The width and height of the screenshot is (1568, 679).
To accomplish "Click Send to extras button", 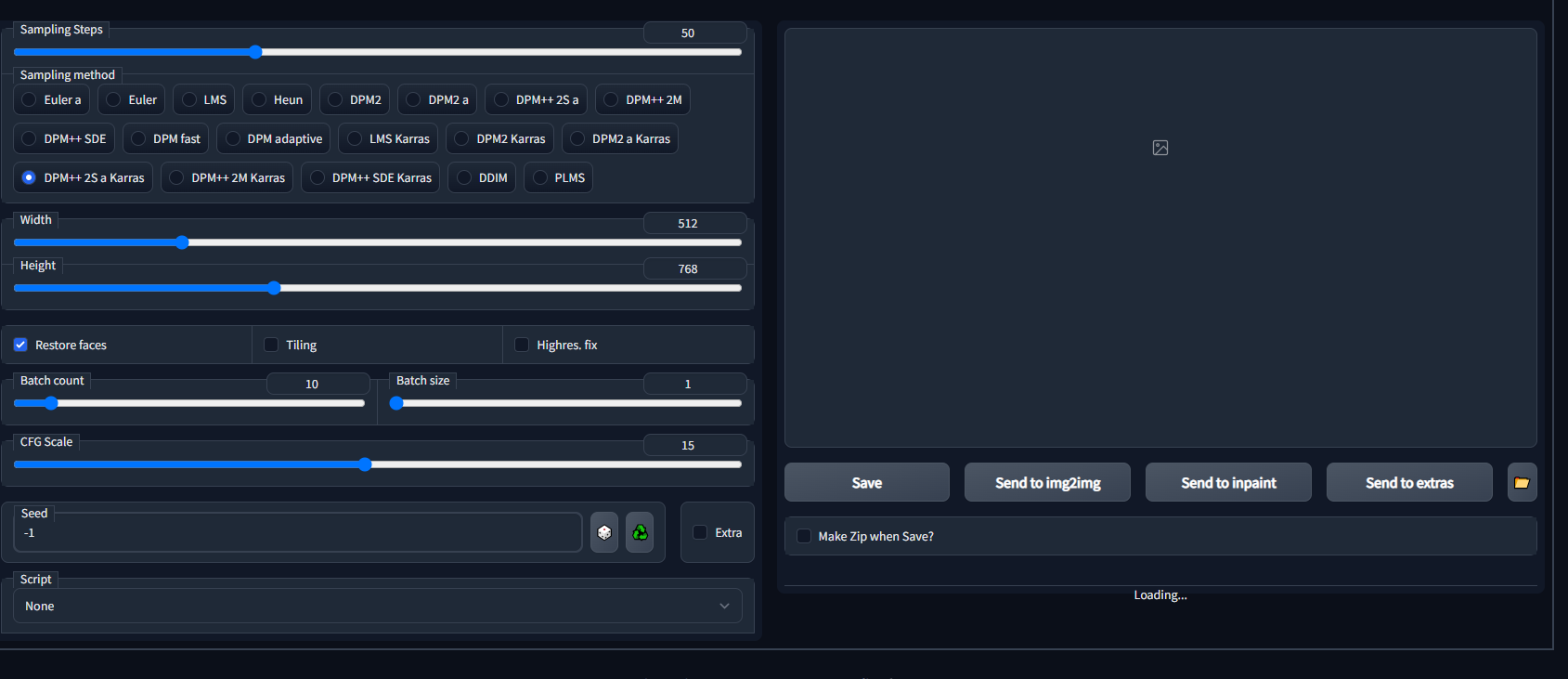I will [x=1409, y=482].
